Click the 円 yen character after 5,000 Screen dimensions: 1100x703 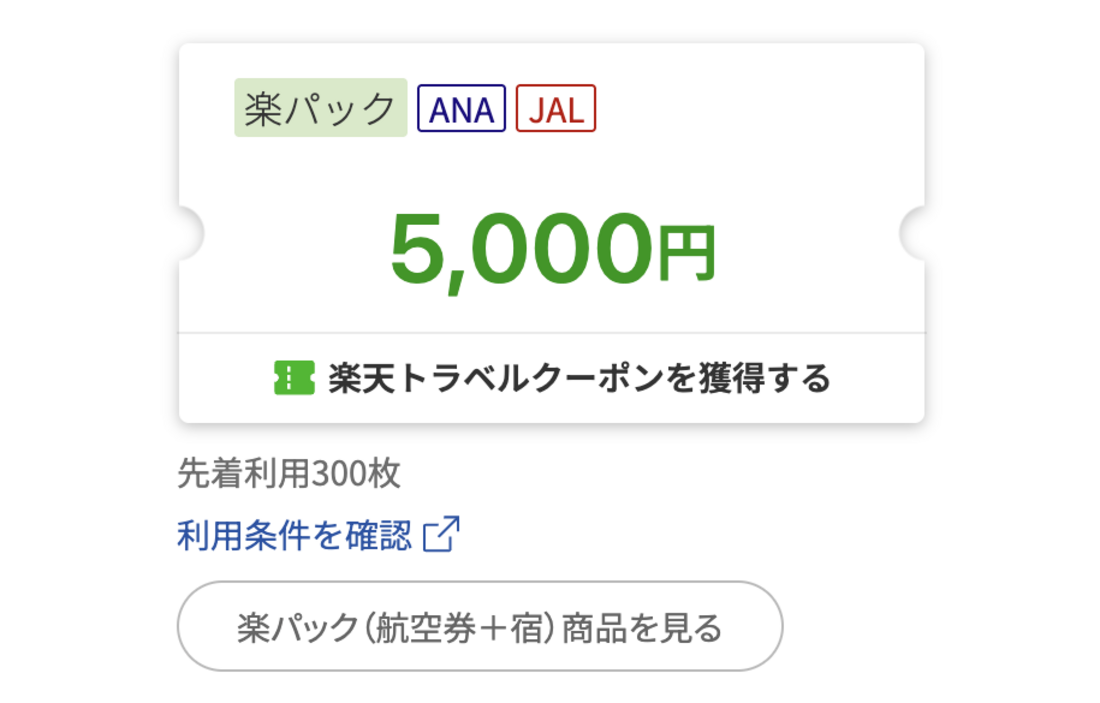(687, 253)
